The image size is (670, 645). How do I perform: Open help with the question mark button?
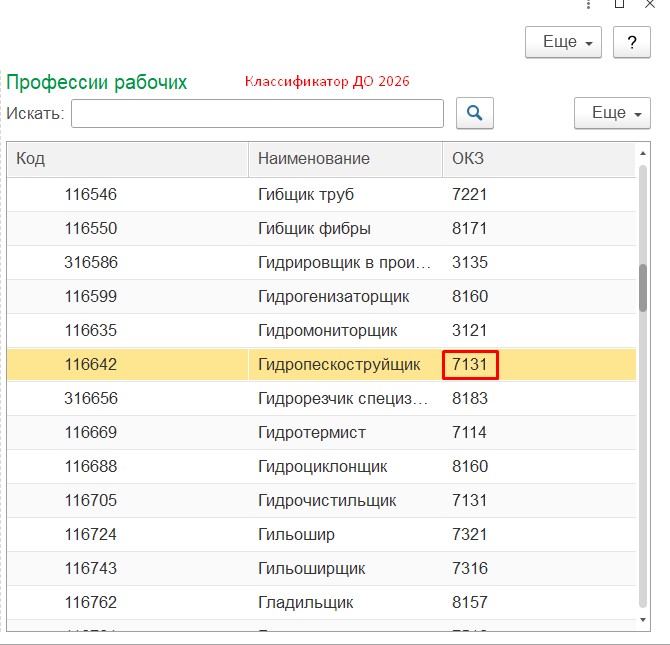pyautogui.click(x=631, y=43)
